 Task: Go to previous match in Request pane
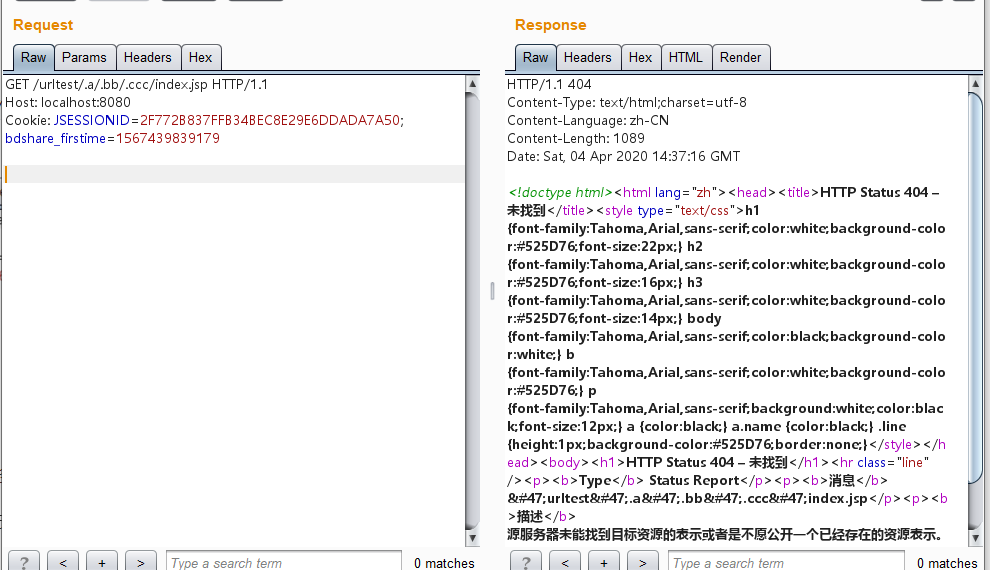click(63, 562)
